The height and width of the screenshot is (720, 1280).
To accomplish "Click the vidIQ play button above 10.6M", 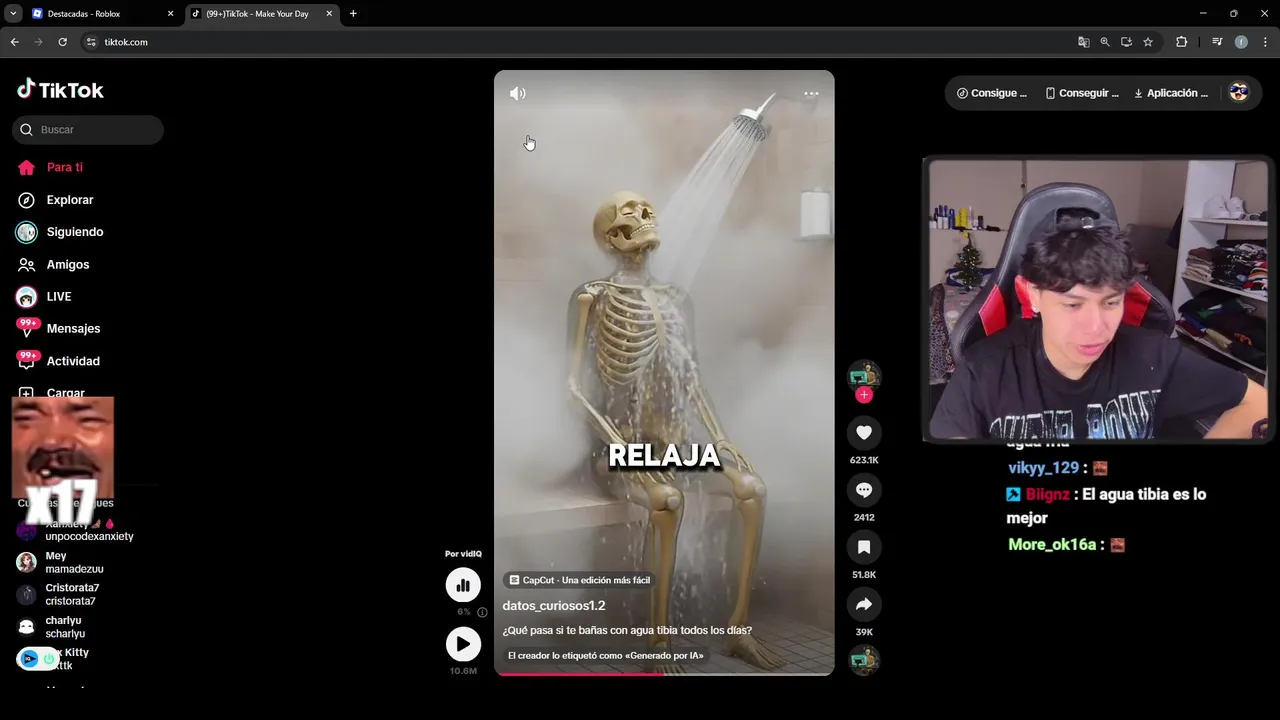I will [463, 644].
